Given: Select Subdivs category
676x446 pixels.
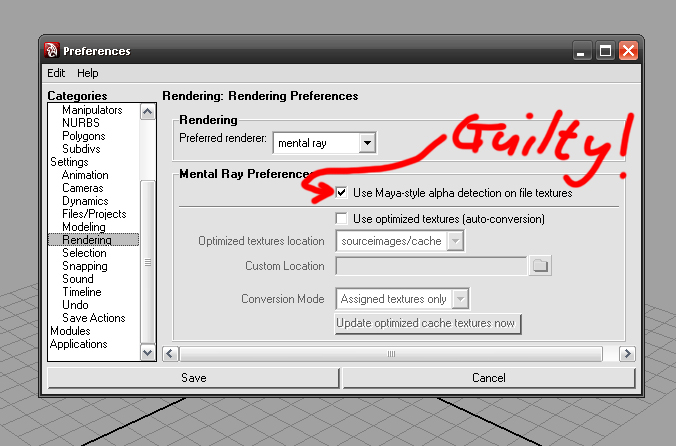Looking at the screenshot, I should coord(81,149).
